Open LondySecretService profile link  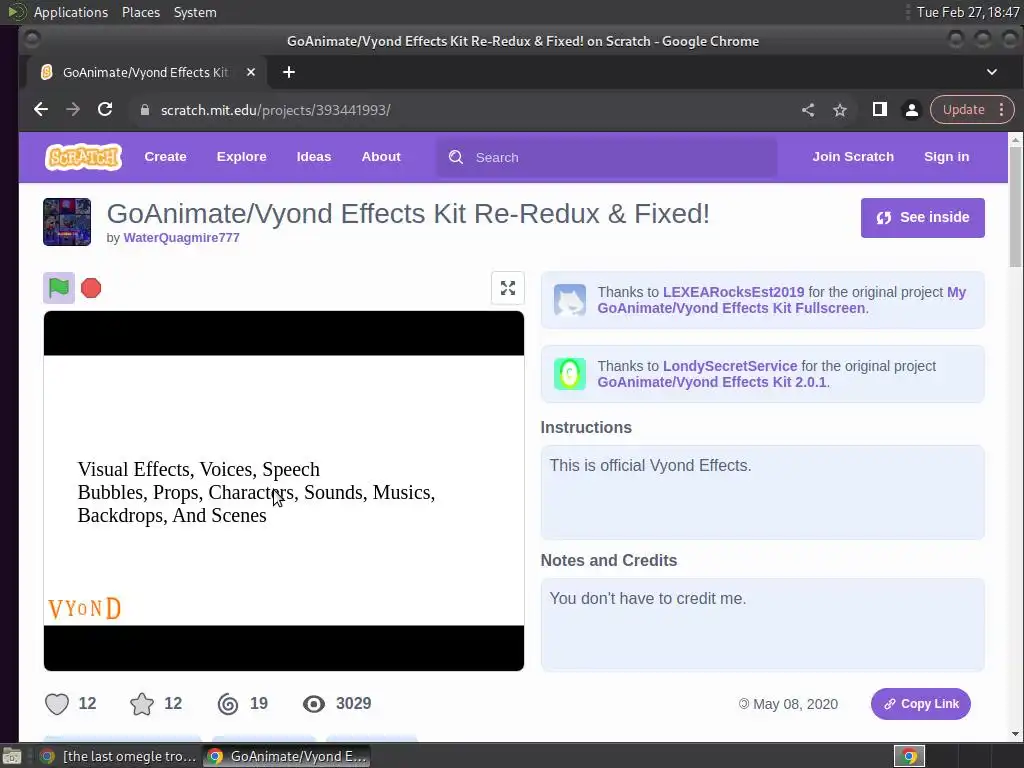click(729, 366)
